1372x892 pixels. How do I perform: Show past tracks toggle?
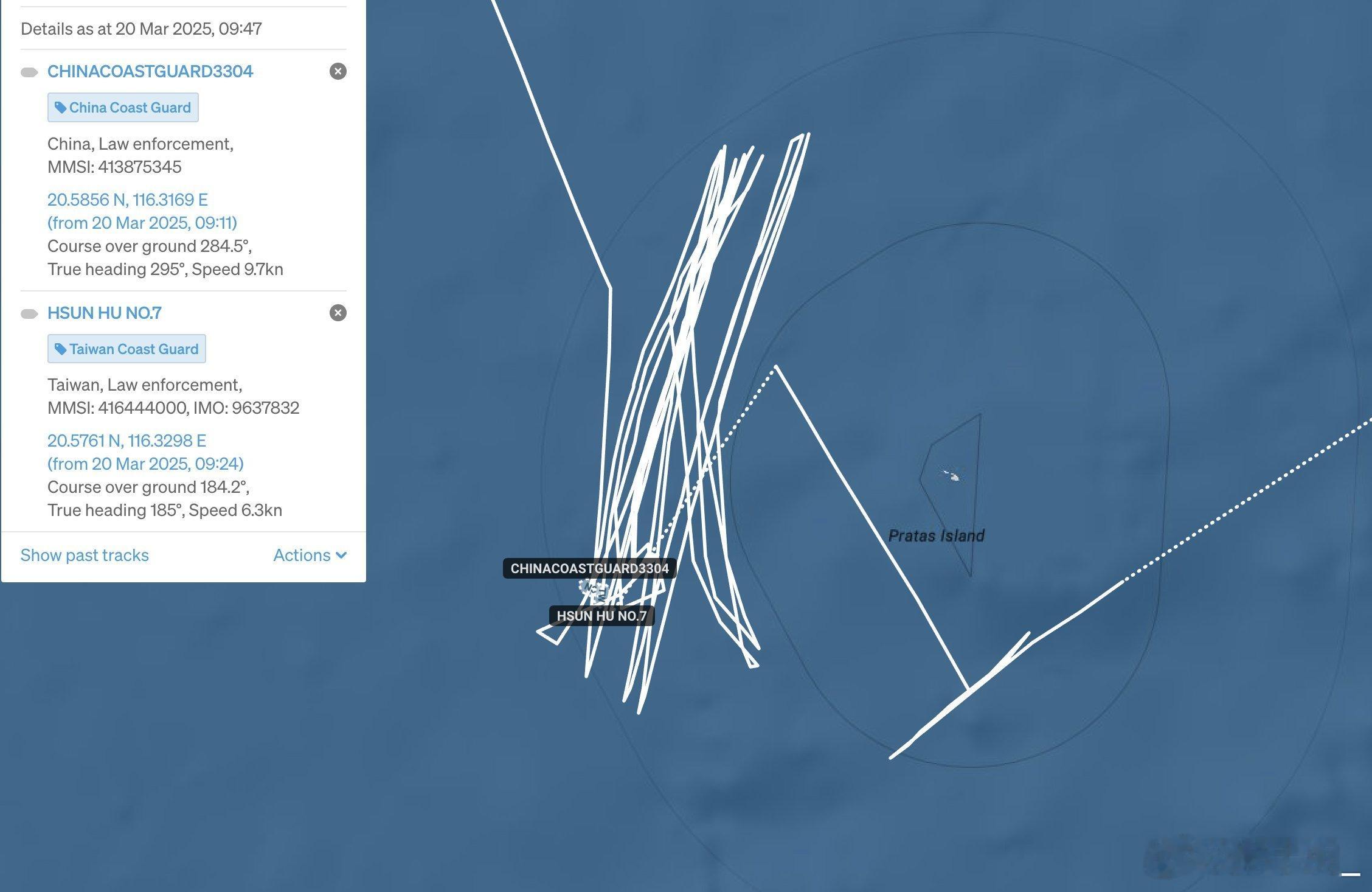coord(84,554)
